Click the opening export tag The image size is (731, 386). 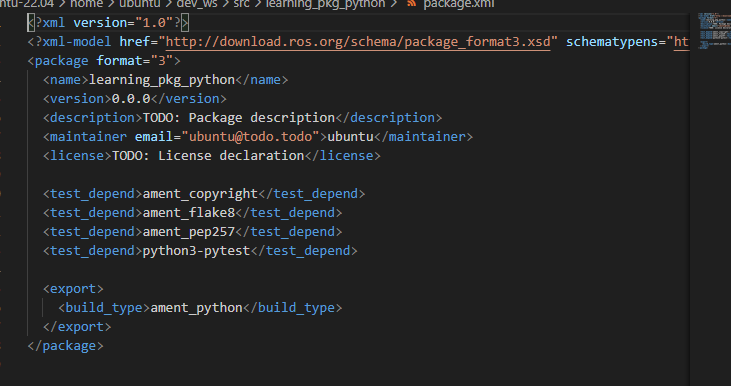(73, 289)
